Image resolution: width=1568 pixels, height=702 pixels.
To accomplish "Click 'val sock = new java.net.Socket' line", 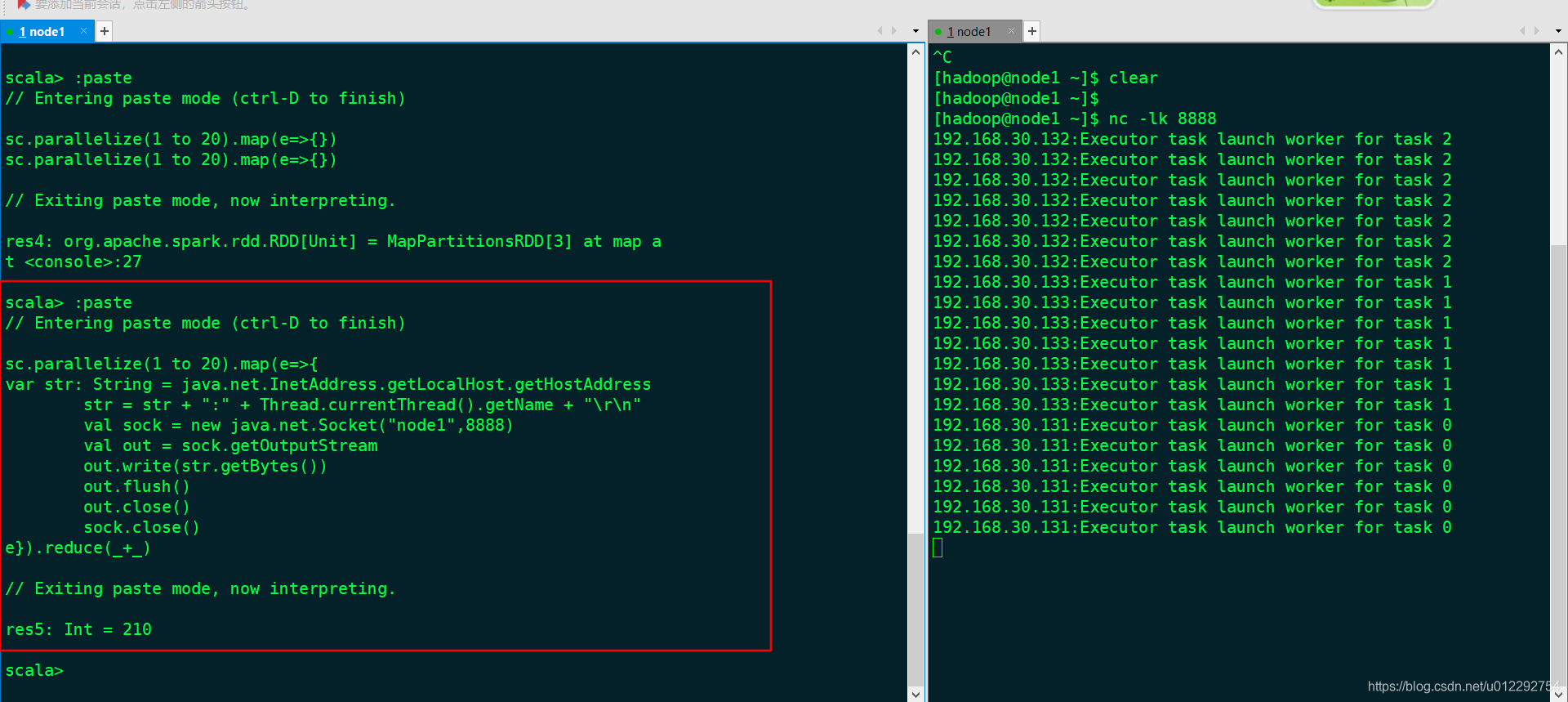I will pyautogui.click(x=298, y=425).
